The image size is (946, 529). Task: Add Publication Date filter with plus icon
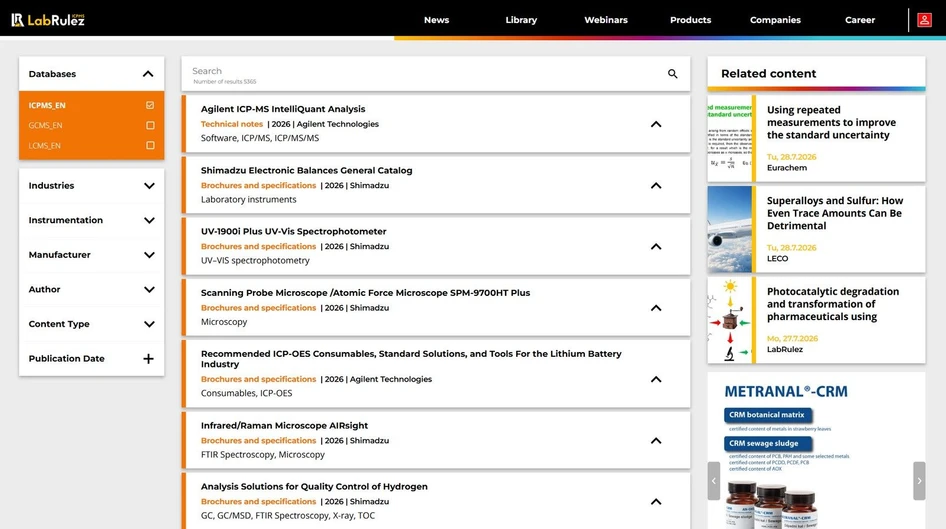click(x=148, y=358)
